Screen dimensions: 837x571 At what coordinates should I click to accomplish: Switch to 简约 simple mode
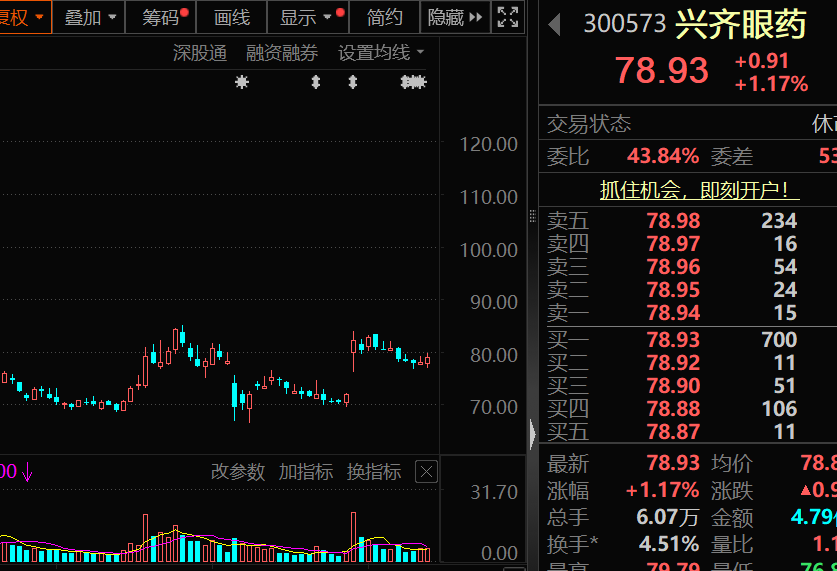pyautogui.click(x=385, y=17)
